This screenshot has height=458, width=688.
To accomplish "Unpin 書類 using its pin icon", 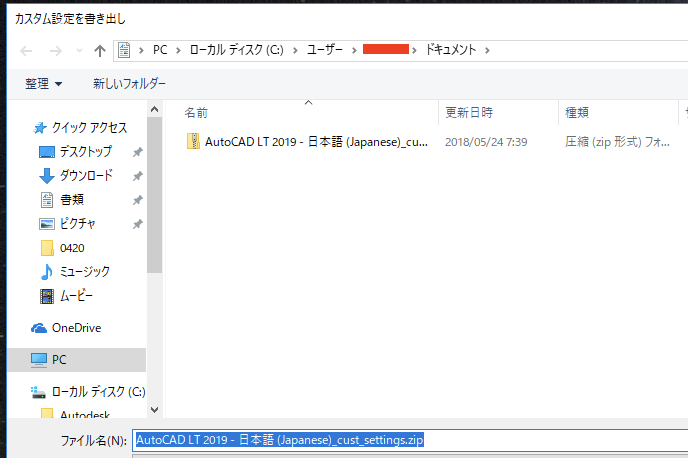I will point(138,200).
